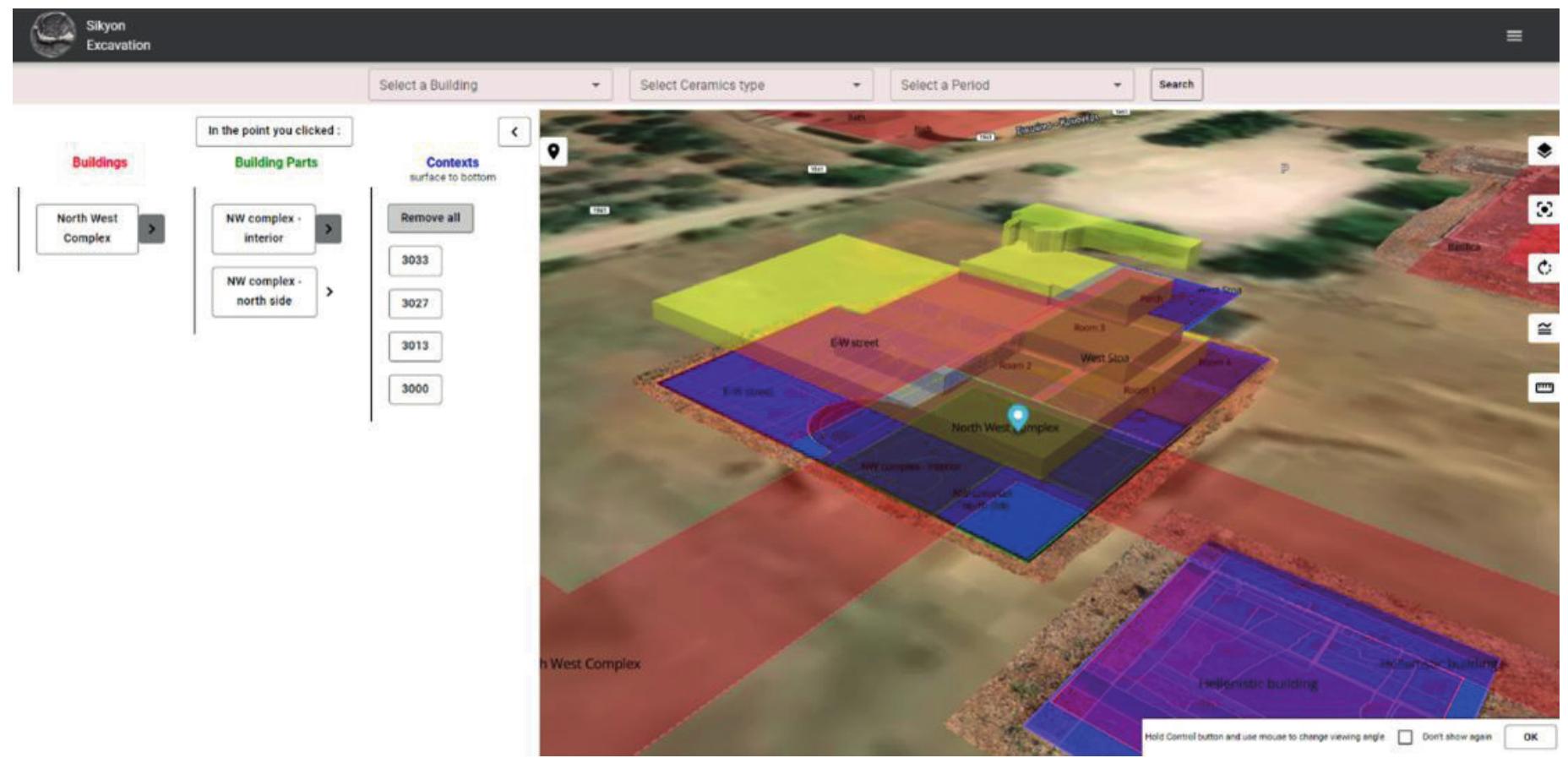Click the Buildings column heading
Viewport: 1568px width, 769px height.
coord(100,162)
